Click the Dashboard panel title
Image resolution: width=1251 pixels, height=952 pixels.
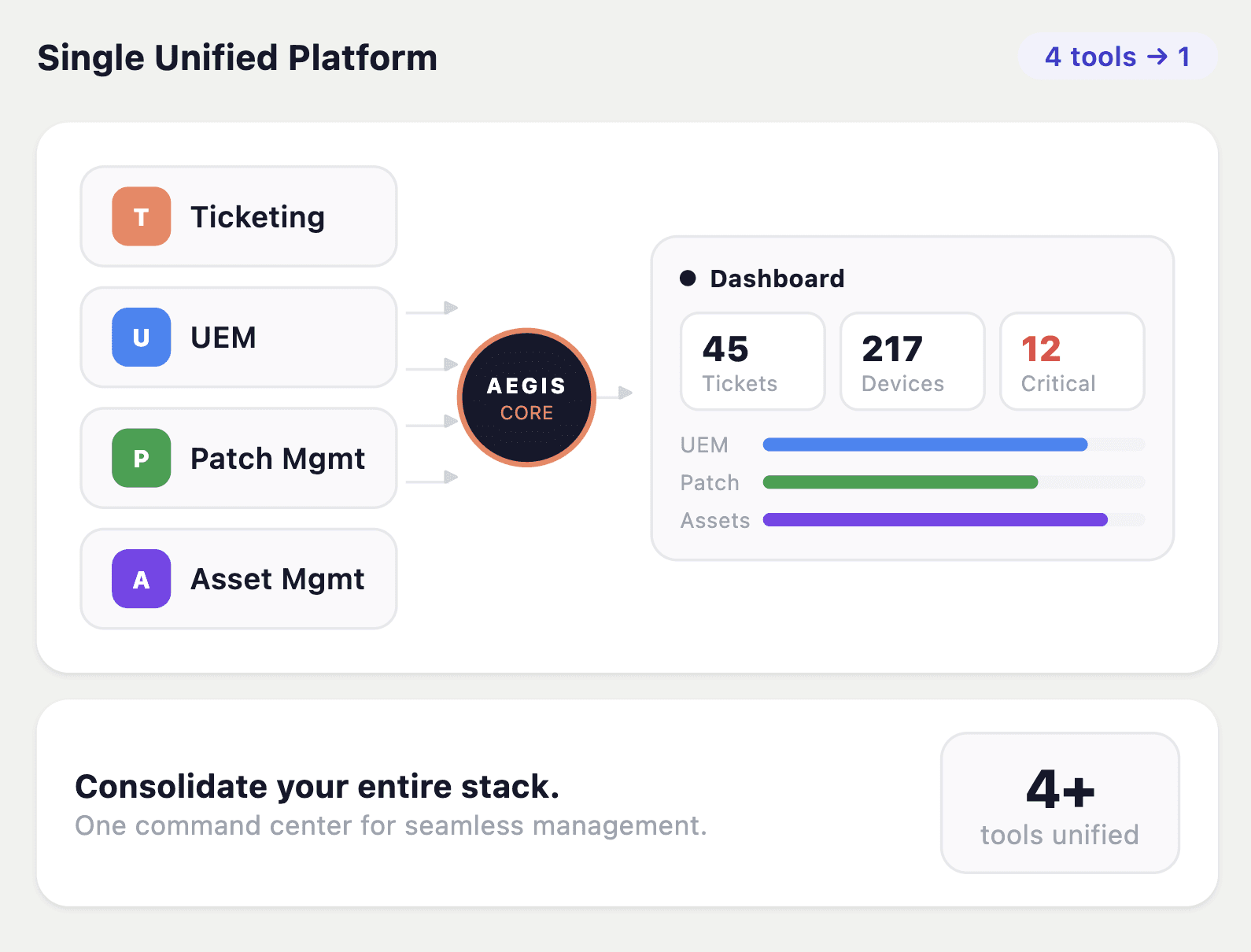click(x=777, y=279)
